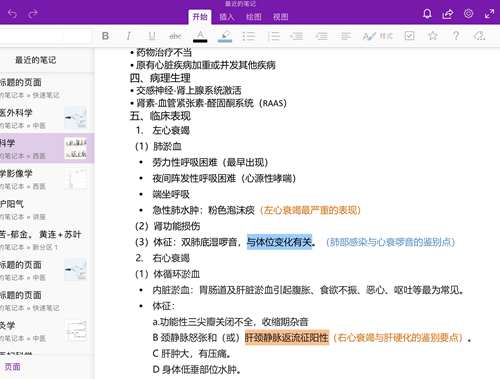
Task: Apply strikethrough formatting
Action: point(175,36)
